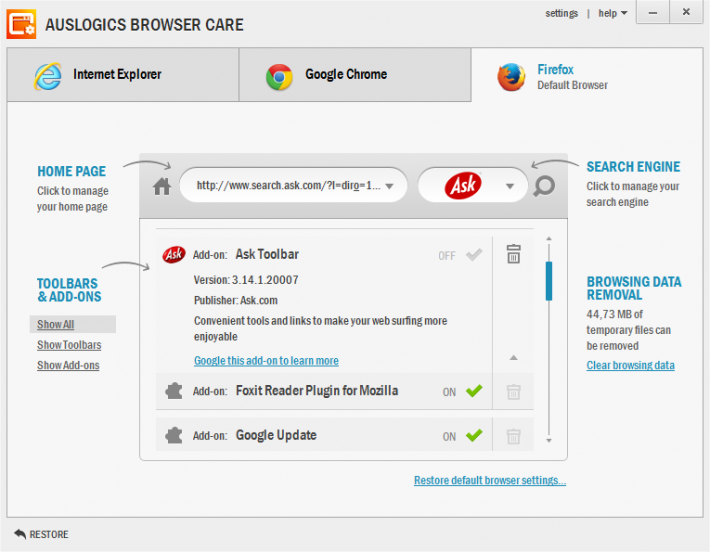Click SEARCH ENGINE heading
This screenshot has height=552, width=710.
point(633,167)
